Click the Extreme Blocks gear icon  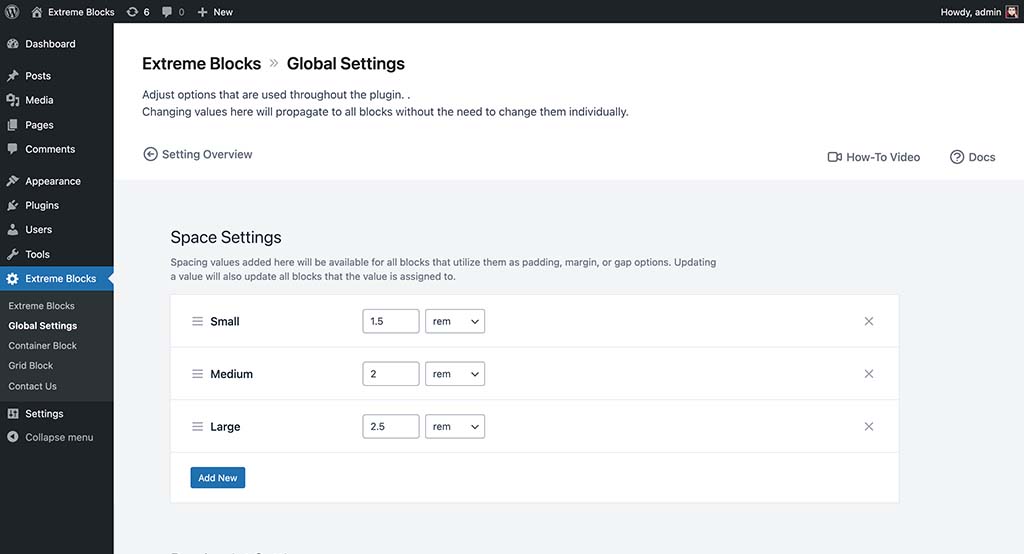[12, 278]
